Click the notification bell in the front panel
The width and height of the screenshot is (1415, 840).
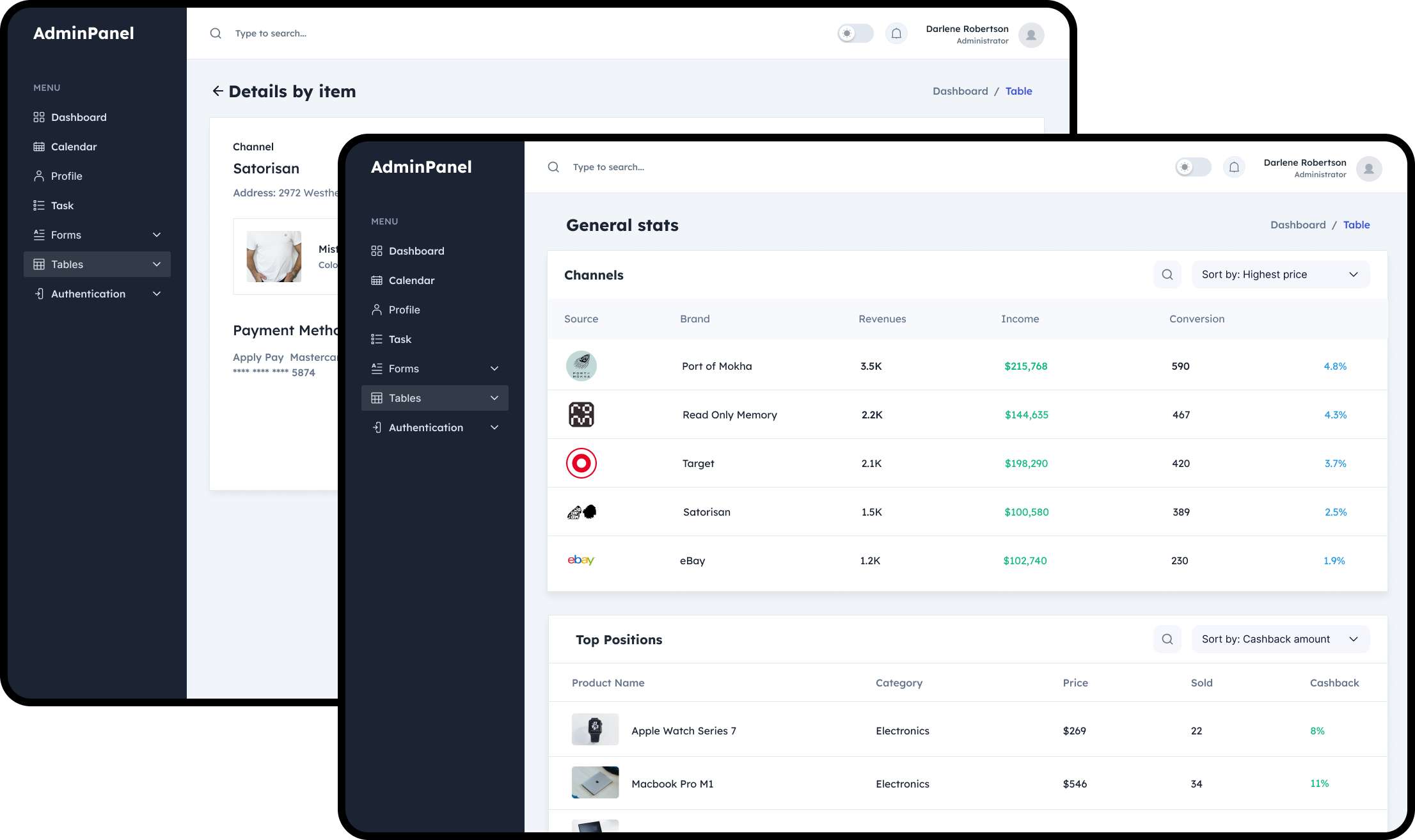1234,168
